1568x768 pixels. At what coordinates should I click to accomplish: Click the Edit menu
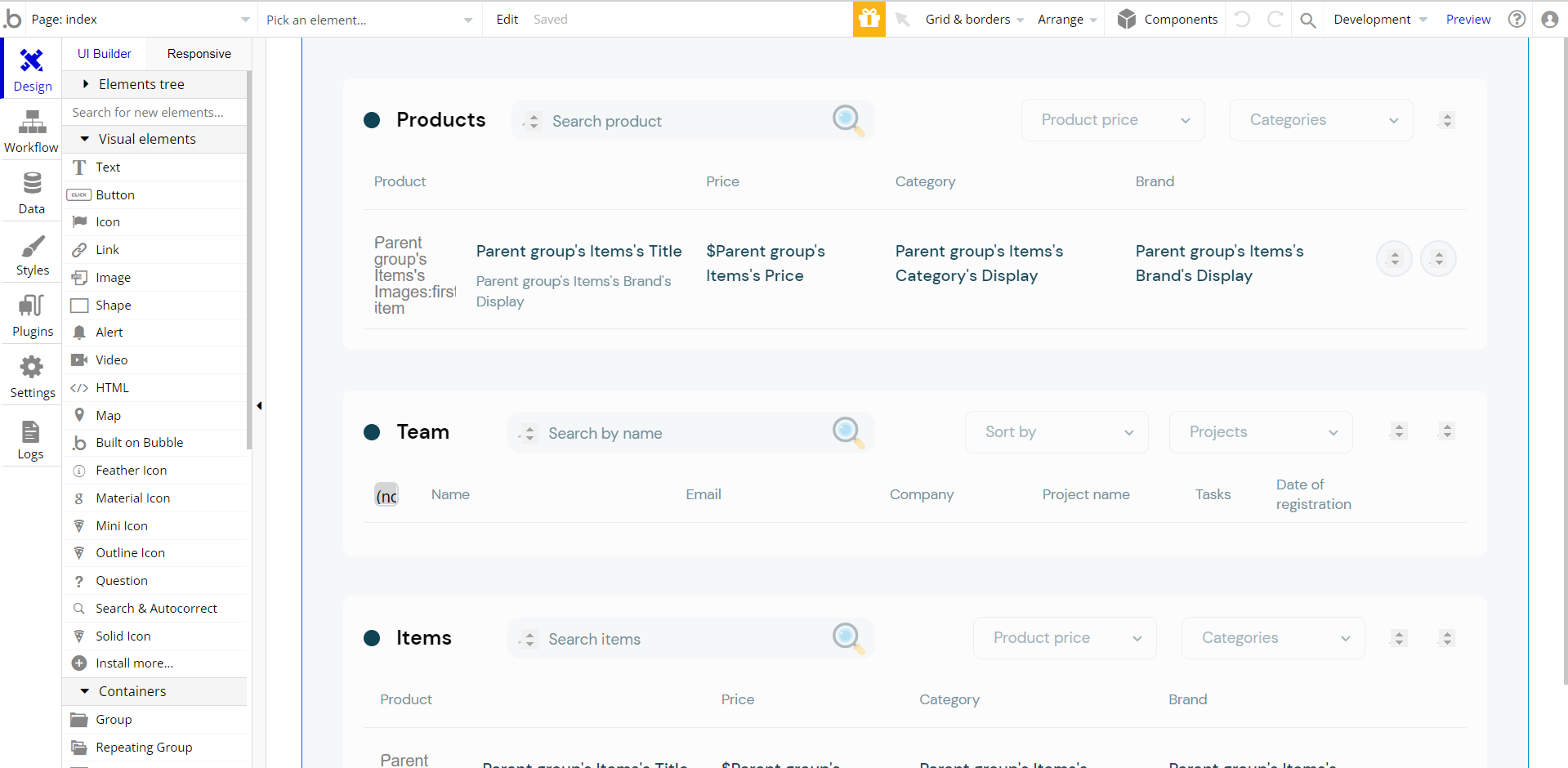507,19
